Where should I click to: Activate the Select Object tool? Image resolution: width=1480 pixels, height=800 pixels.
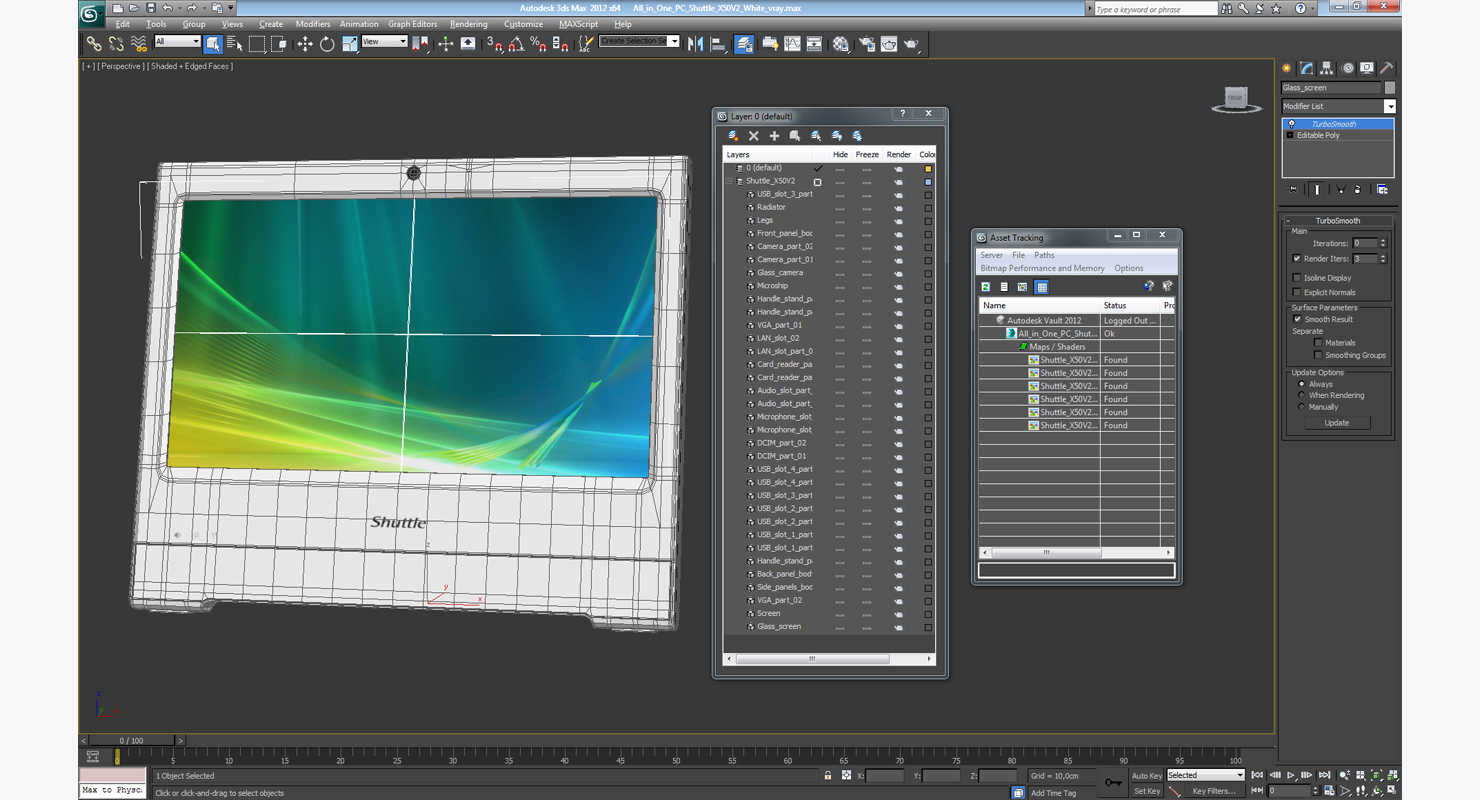(x=213, y=44)
